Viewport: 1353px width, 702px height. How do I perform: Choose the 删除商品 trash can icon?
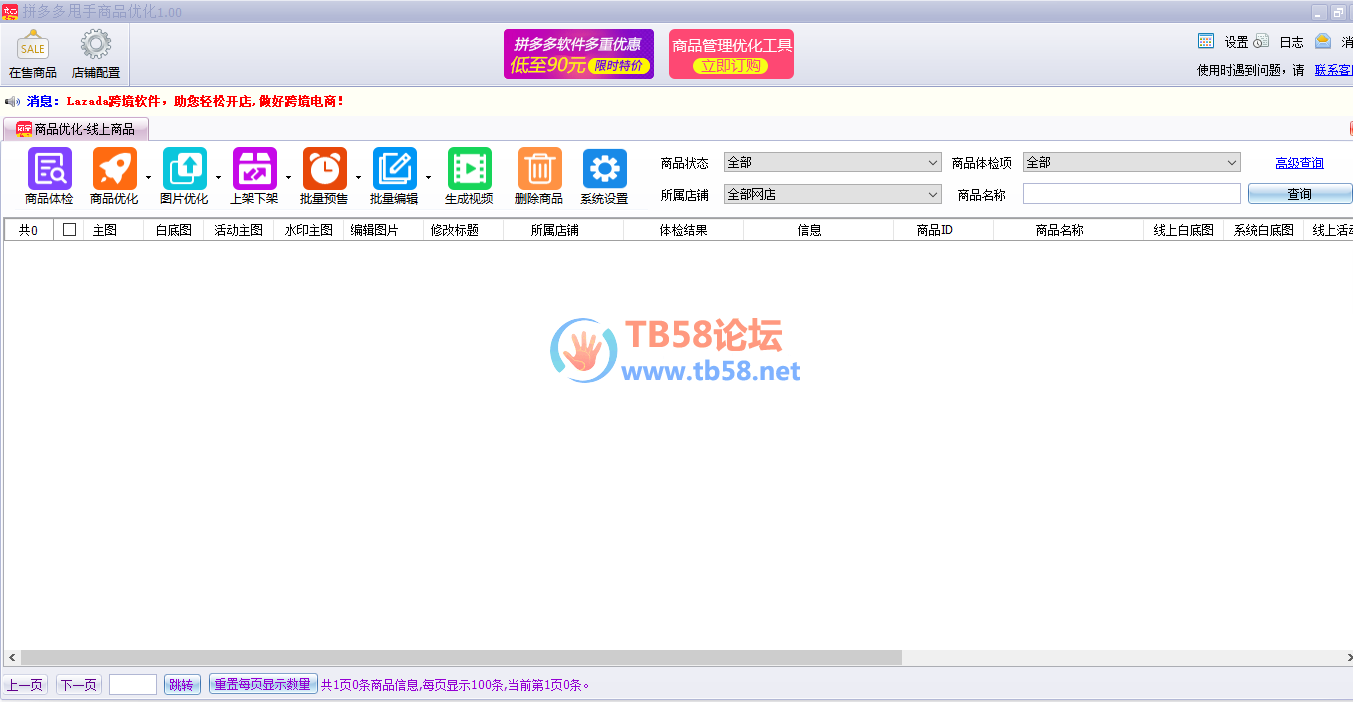click(x=539, y=169)
